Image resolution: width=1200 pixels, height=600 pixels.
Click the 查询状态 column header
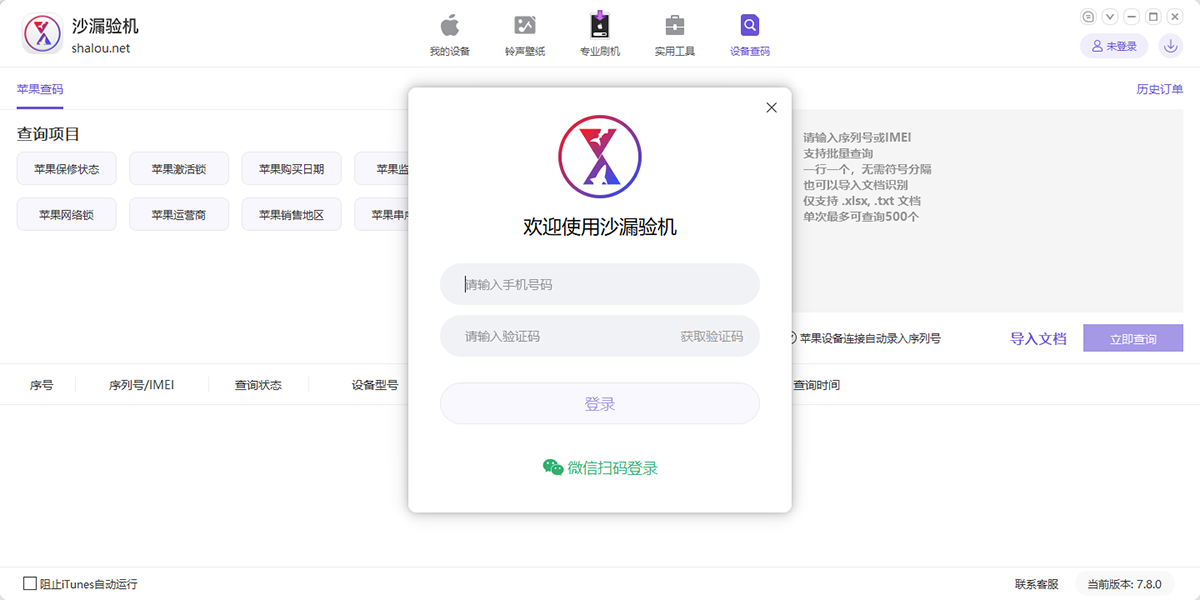coord(258,384)
